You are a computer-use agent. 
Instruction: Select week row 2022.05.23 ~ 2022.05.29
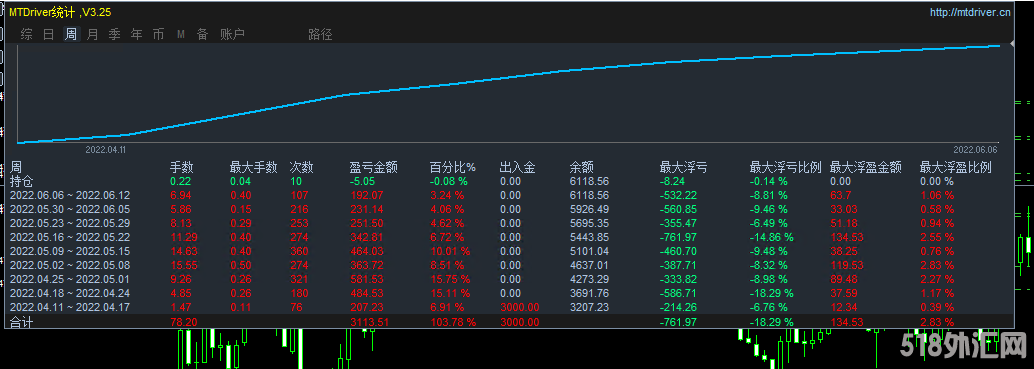point(71,222)
